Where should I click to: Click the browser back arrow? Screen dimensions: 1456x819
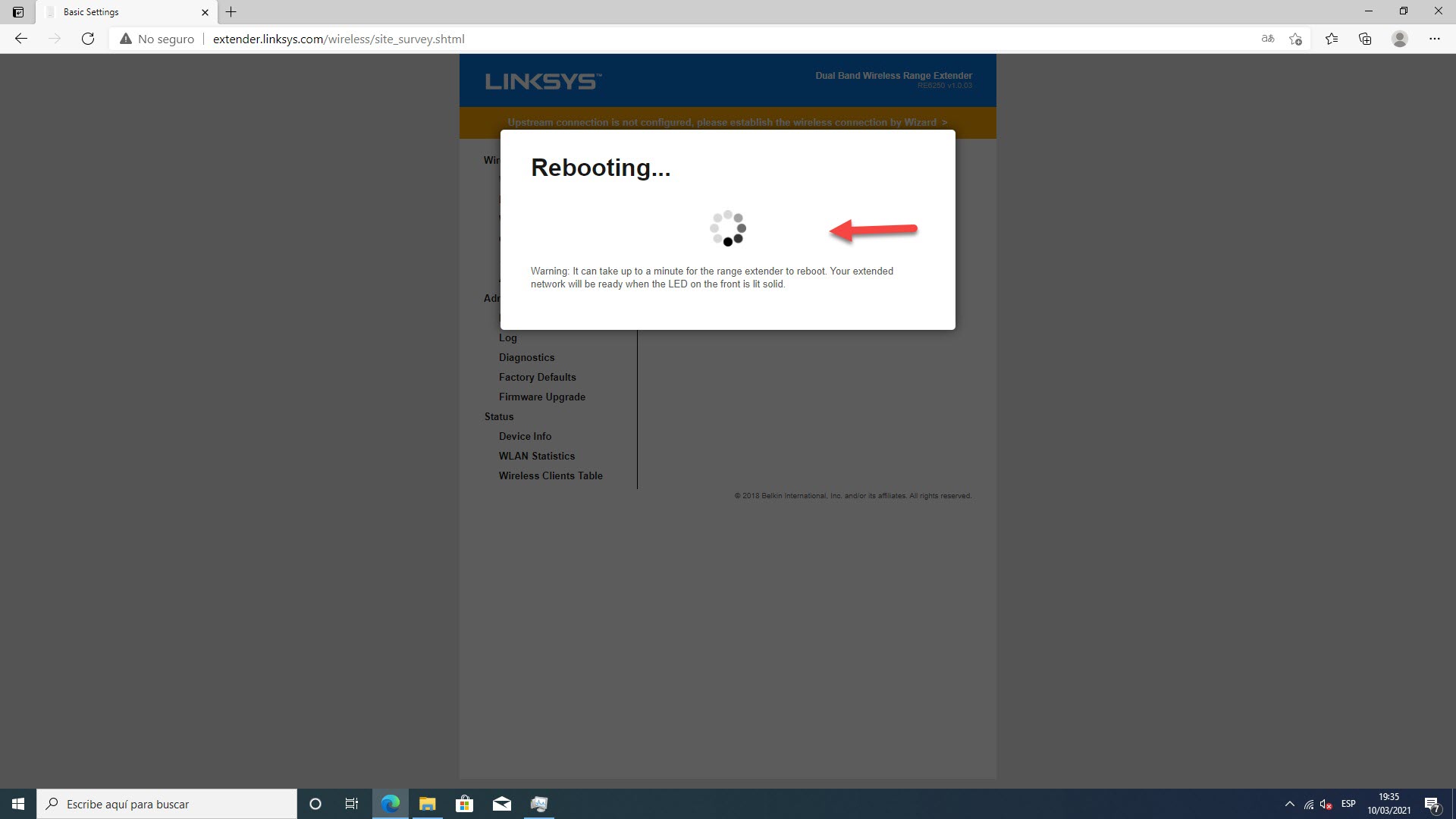(x=21, y=39)
